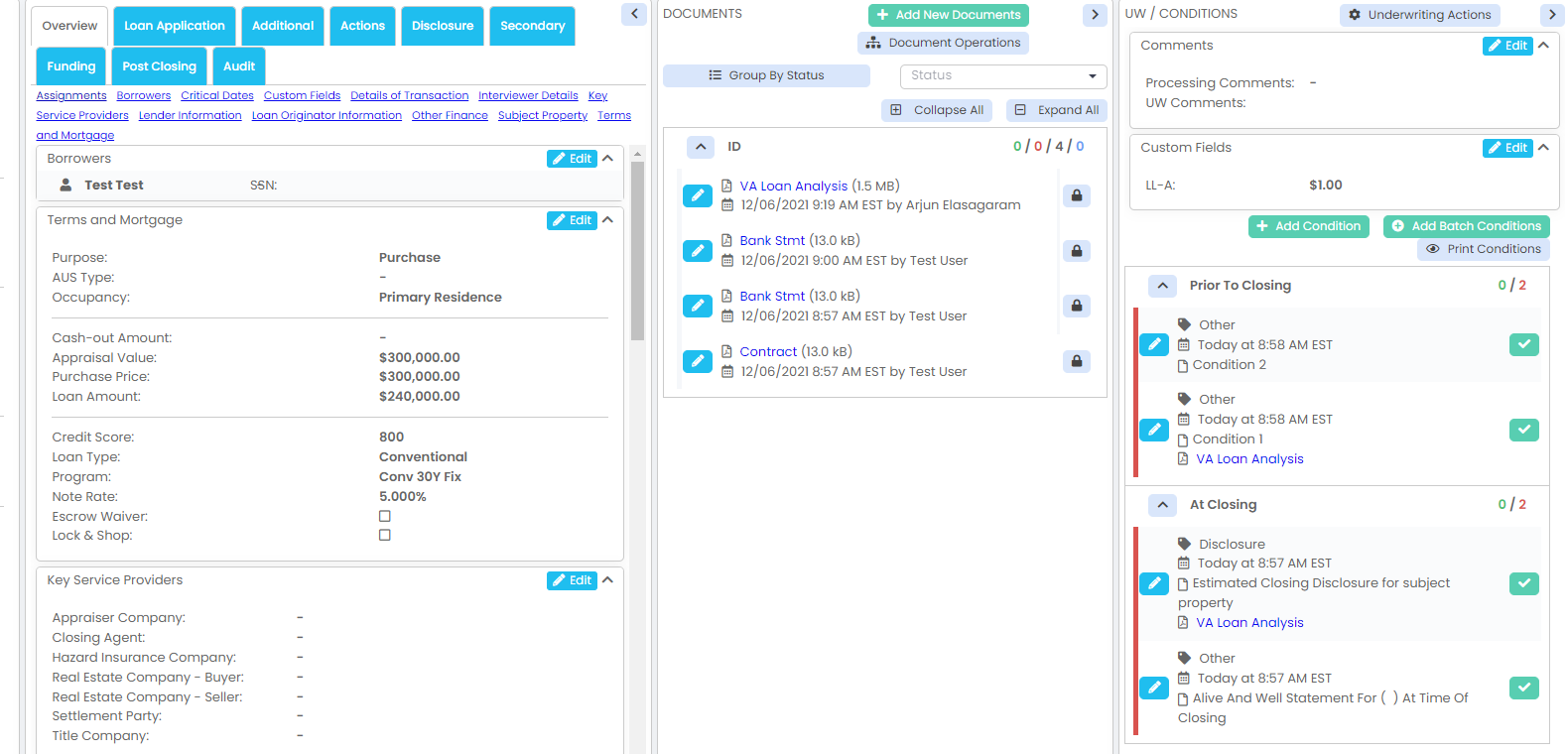Click Add New Documents button
1568x754 pixels.
(x=948, y=15)
